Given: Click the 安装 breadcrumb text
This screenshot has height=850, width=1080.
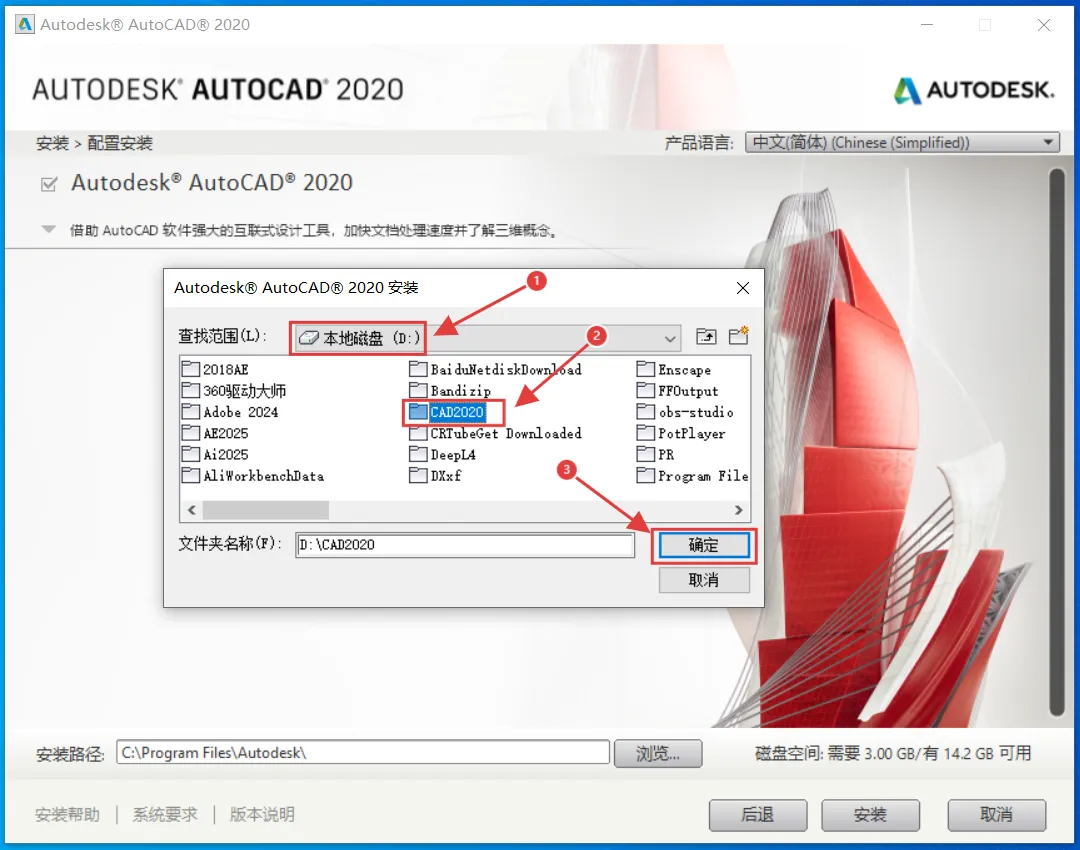Looking at the screenshot, I should pyautogui.click(x=52, y=143).
